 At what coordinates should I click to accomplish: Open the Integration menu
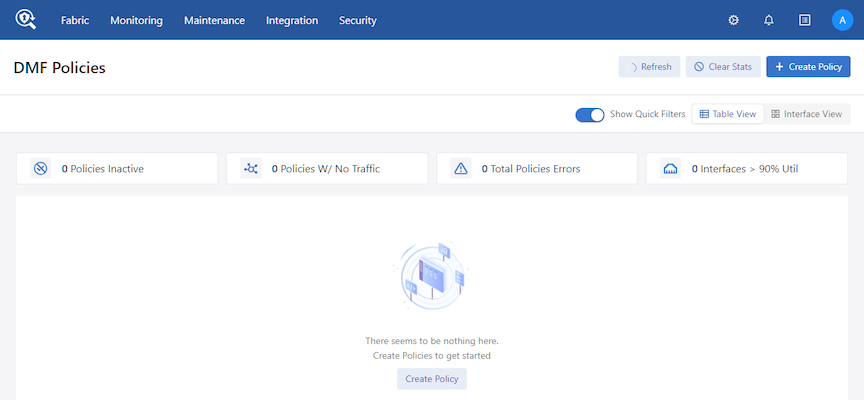[292, 20]
